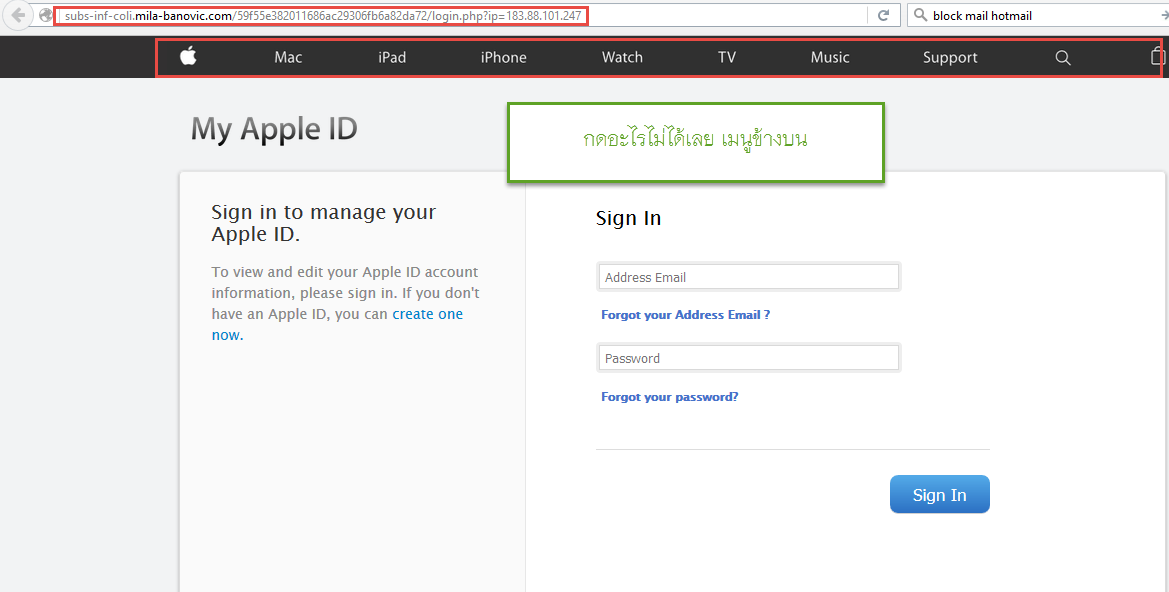Screen dimensions: 1169x592
Task: Go to Watch in the navigation bar
Action: (x=622, y=57)
